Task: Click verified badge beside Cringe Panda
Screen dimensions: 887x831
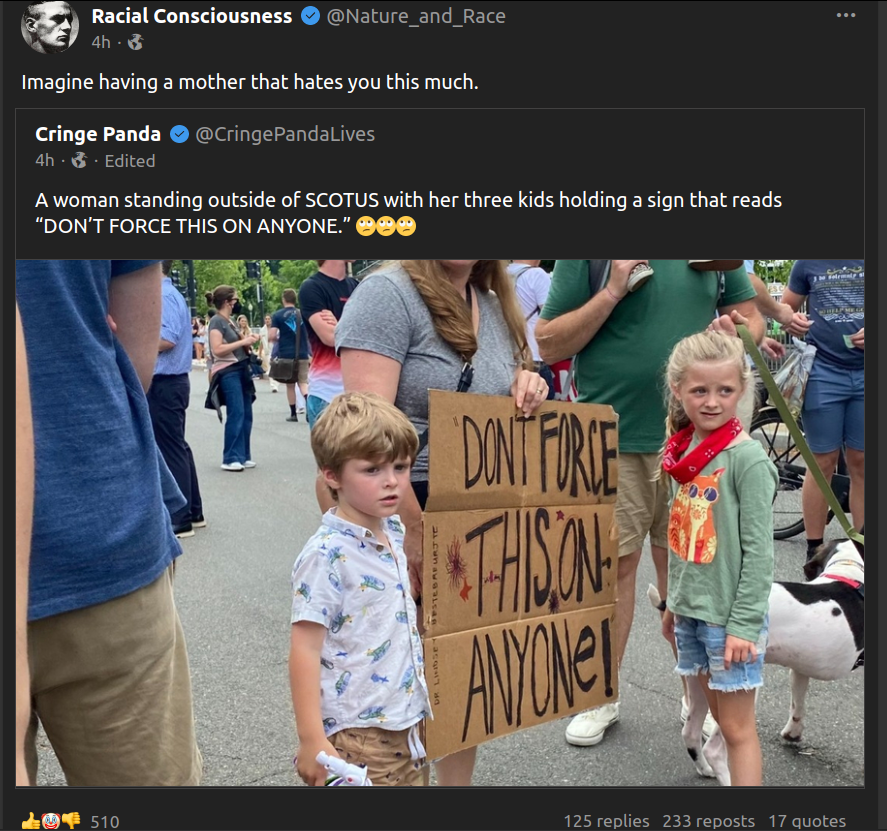Action: (x=179, y=134)
